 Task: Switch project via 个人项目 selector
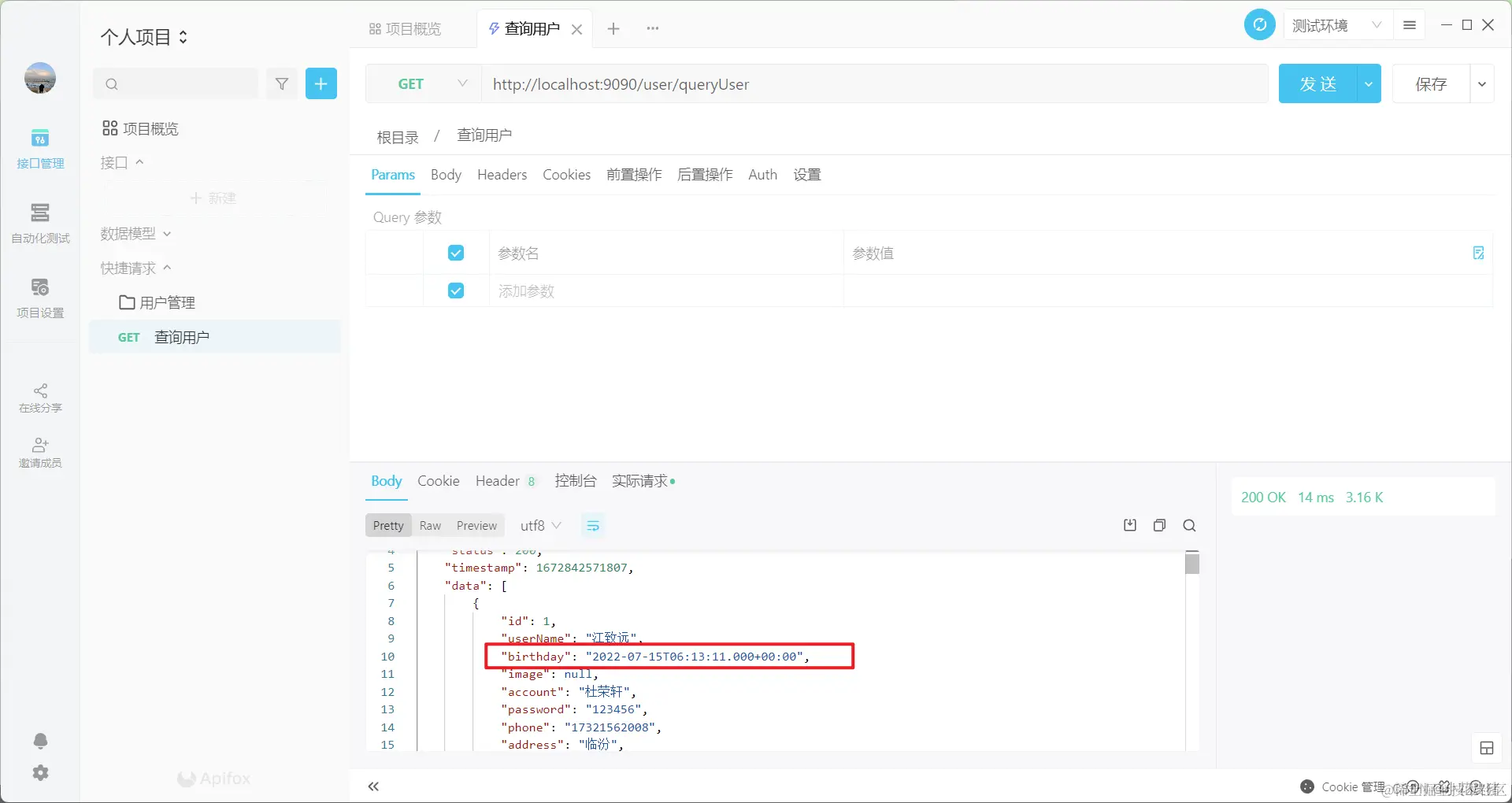pos(144,37)
